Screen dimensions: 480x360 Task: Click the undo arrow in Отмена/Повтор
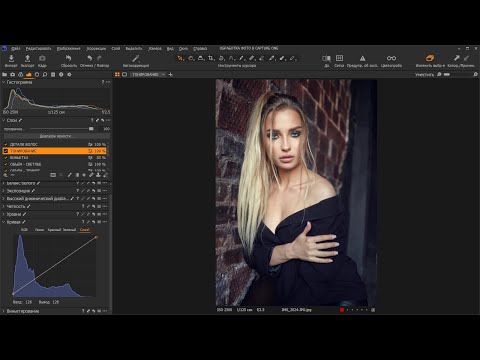coord(89,58)
